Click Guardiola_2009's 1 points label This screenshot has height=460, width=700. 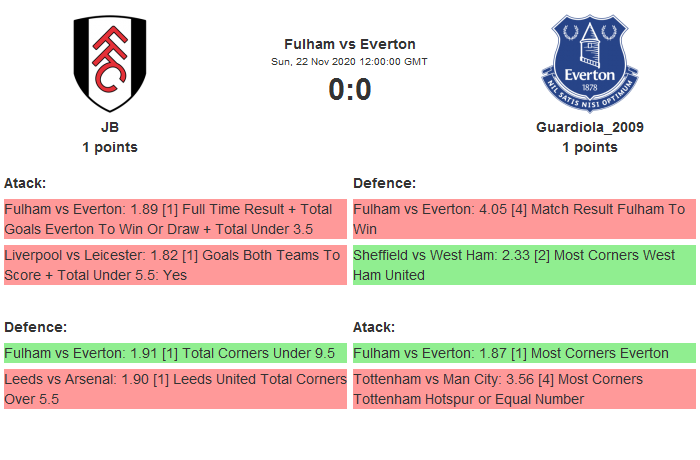pyautogui.click(x=590, y=147)
